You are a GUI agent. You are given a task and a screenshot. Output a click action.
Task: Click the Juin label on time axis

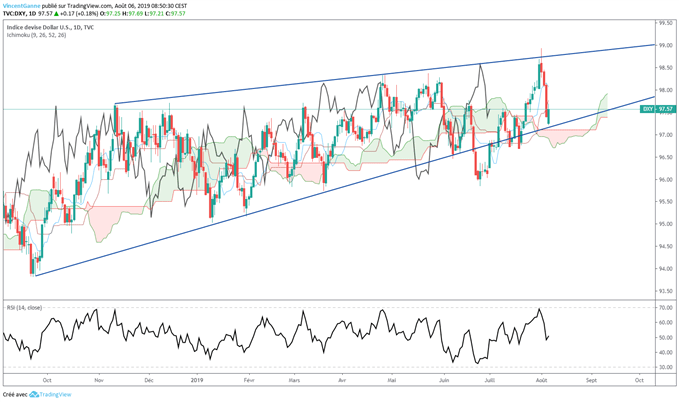tap(444, 380)
